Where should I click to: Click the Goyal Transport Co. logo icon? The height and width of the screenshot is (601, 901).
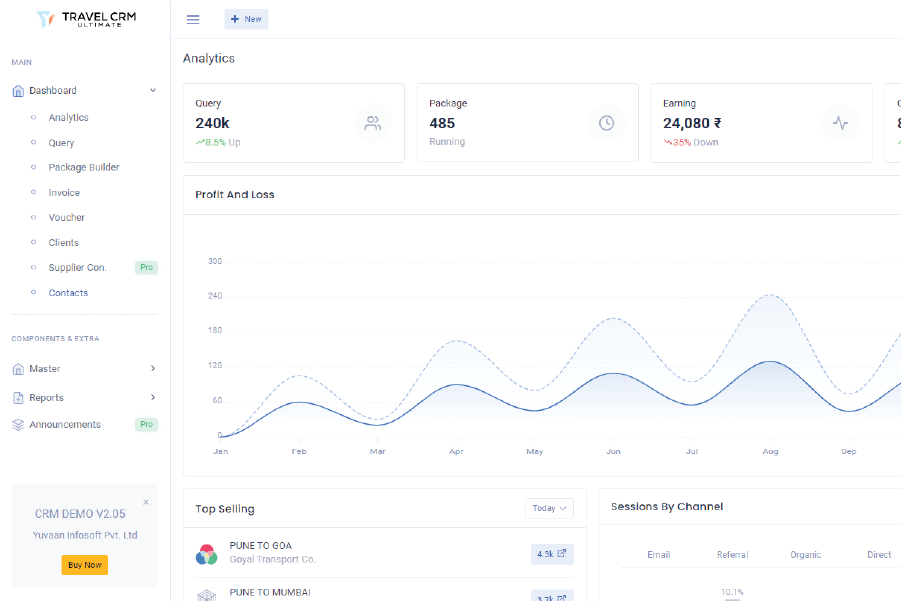coord(207,554)
